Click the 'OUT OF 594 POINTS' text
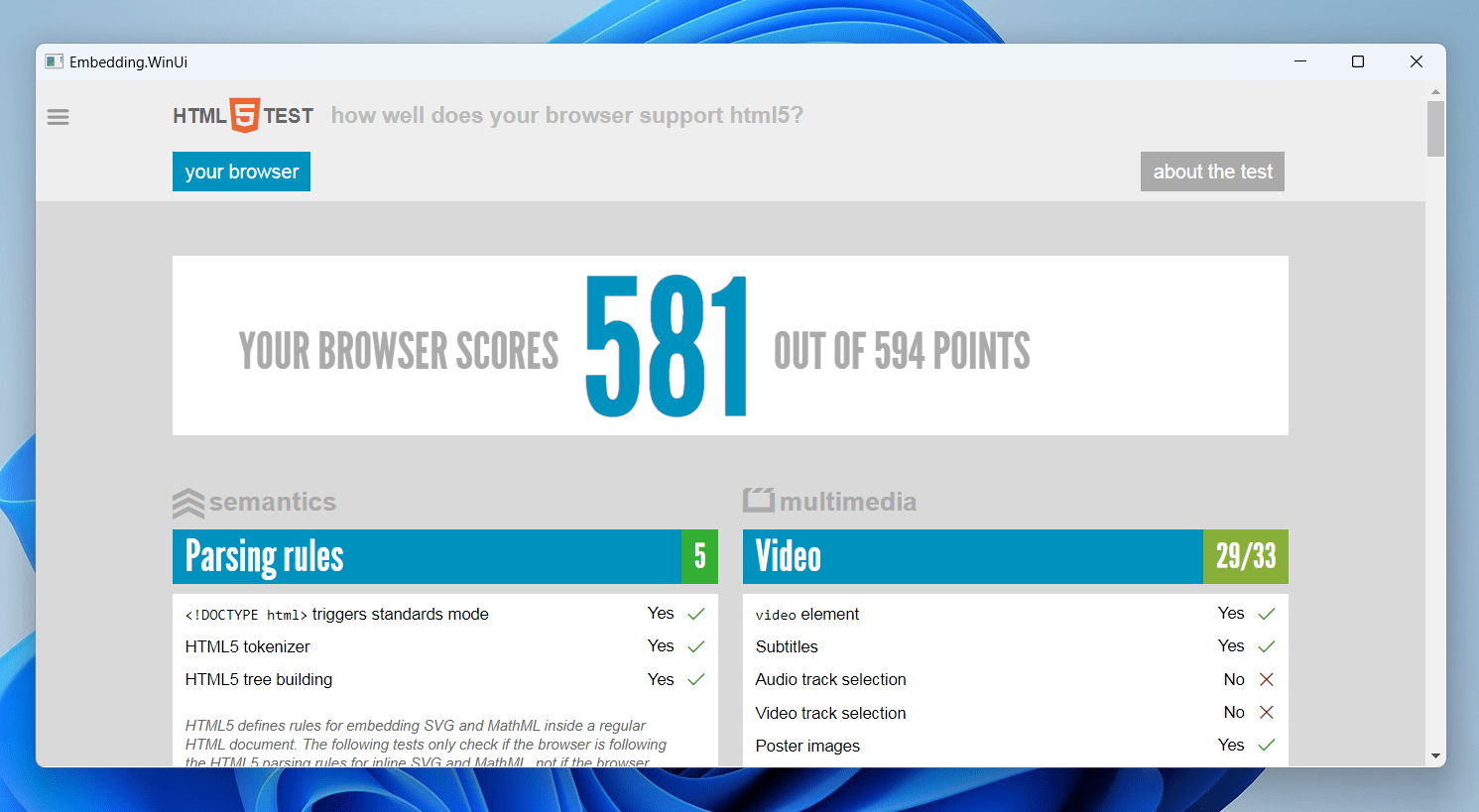Image resolution: width=1479 pixels, height=812 pixels. [x=902, y=351]
